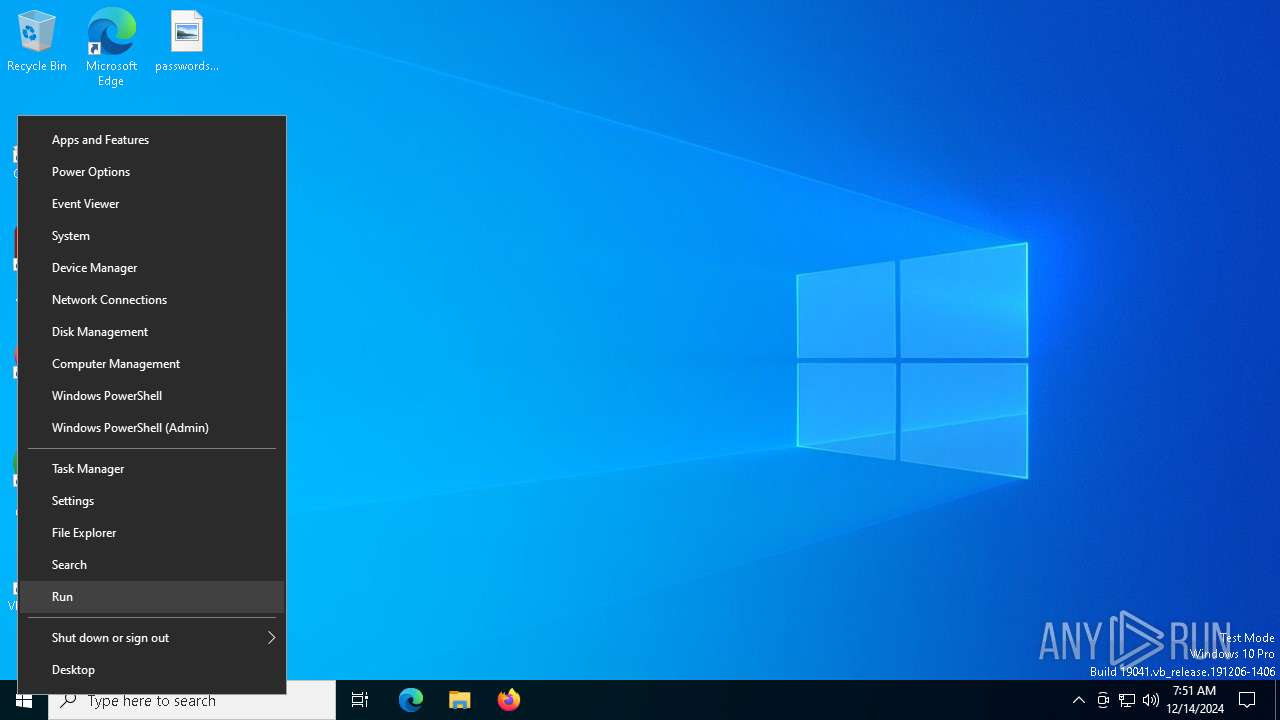The image size is (1280, 720).
Task: Focus the Type here to search box
Action: click(x=192, y=700)
